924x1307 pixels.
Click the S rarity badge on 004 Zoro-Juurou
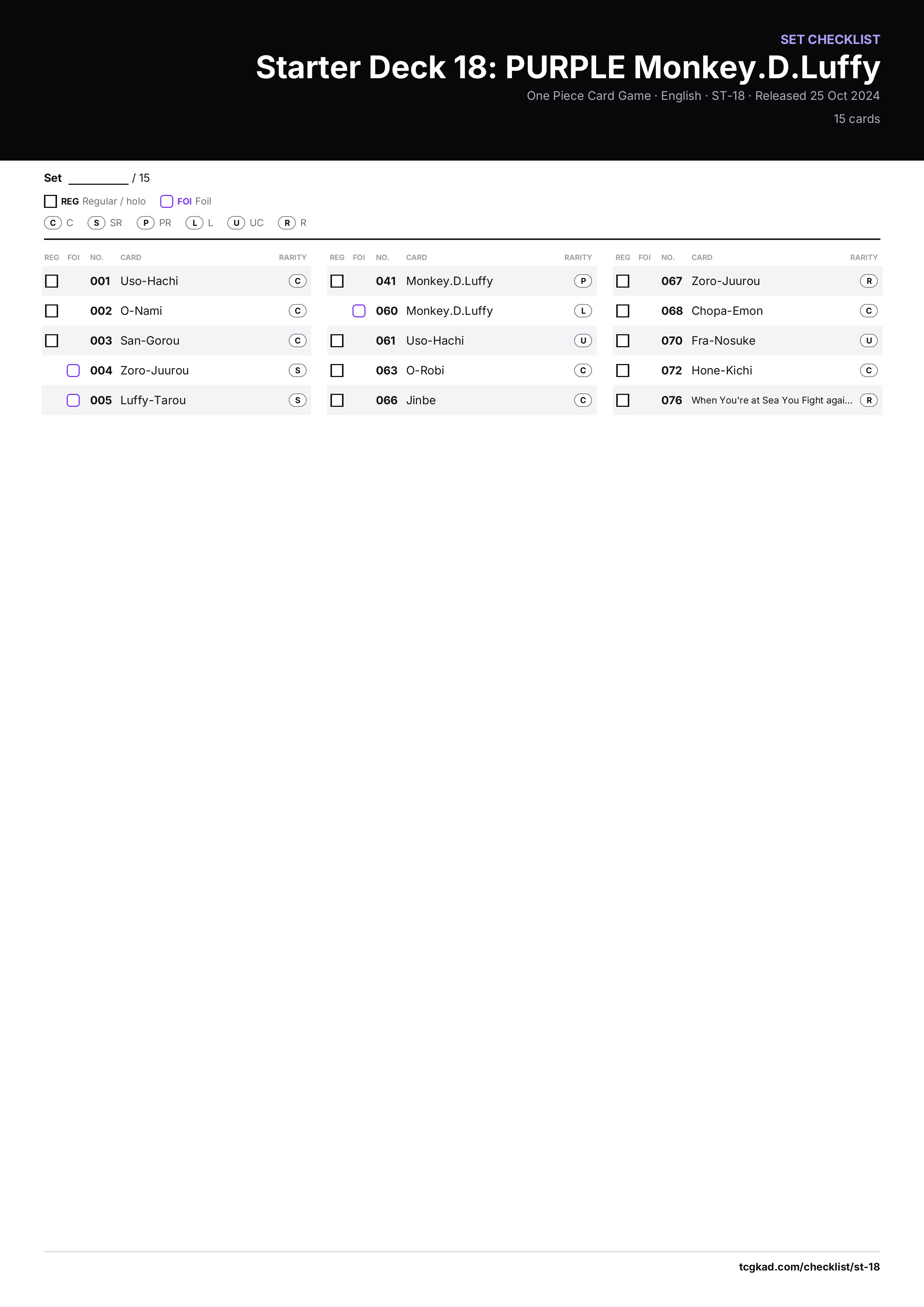298,371
